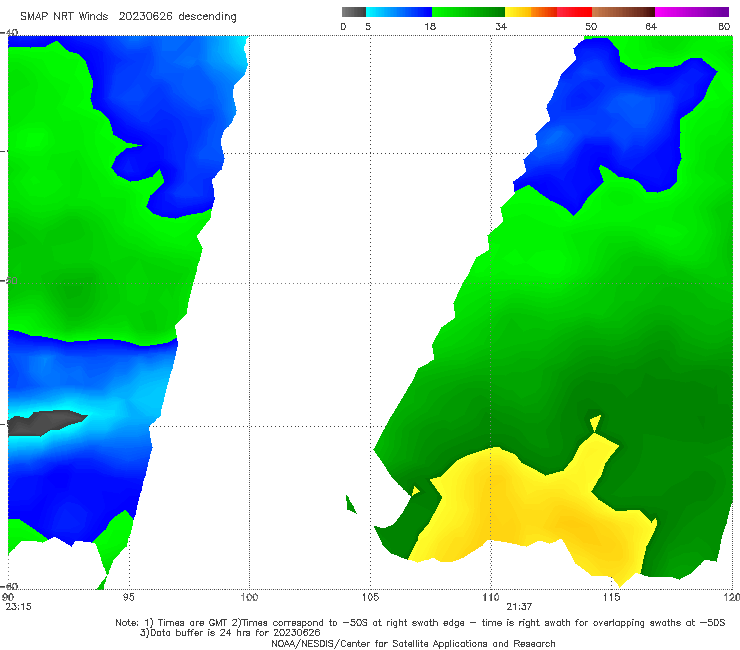Click the green segment of the wind color bar
Screen dimensions: 740x650
[x=468, y=12]
